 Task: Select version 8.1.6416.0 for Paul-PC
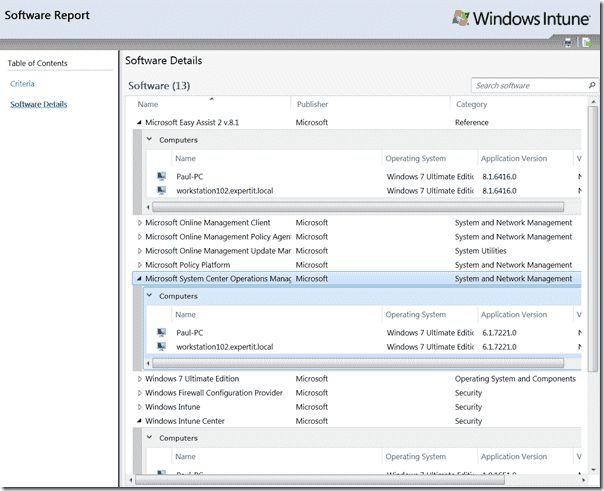pyautogui.click(x=499, y=176)
